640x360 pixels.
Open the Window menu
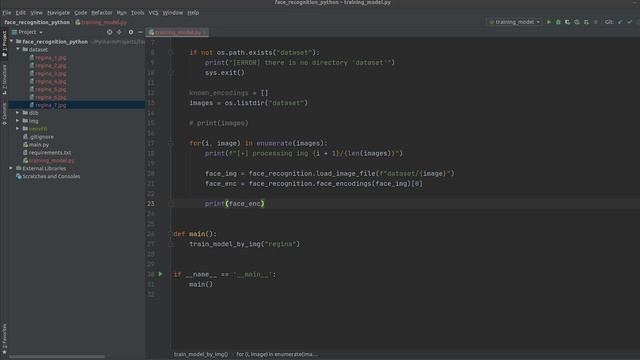pos(173,13)
